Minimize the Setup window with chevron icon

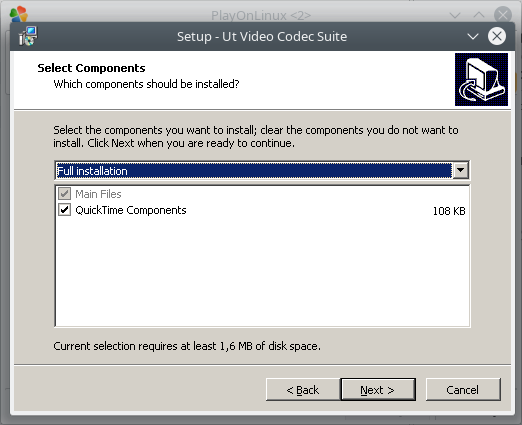click(x=473, y=36)
